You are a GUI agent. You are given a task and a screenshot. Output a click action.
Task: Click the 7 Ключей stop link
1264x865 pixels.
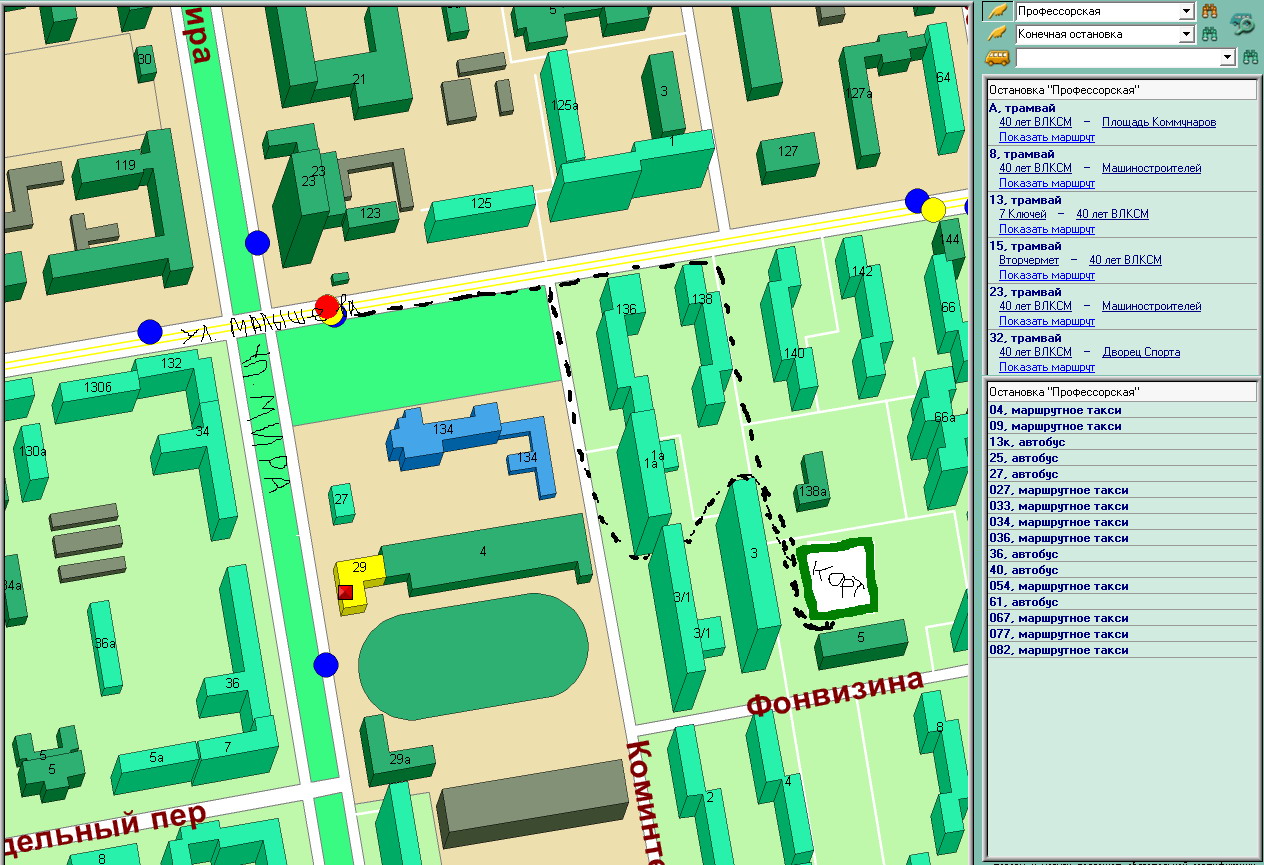pos(1022,214)
